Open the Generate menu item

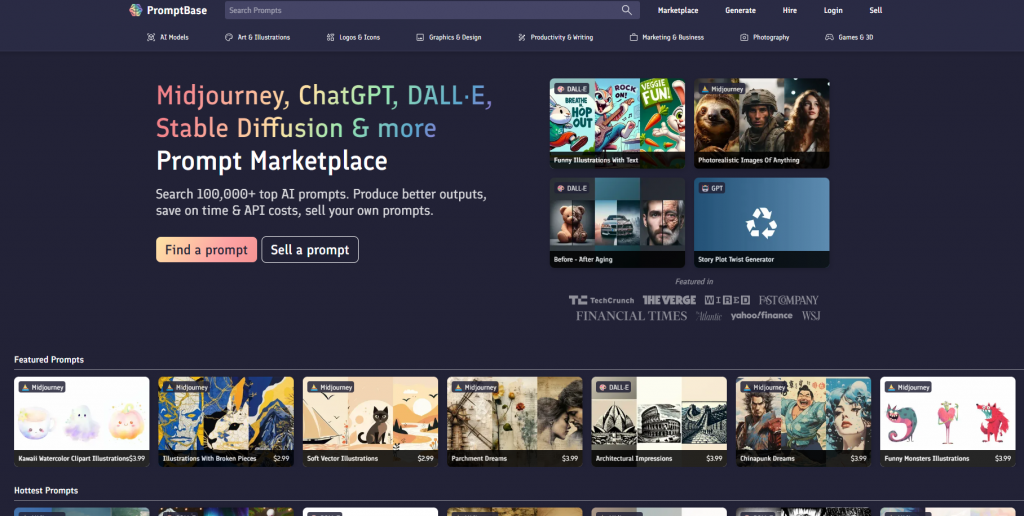pos(741,10)
